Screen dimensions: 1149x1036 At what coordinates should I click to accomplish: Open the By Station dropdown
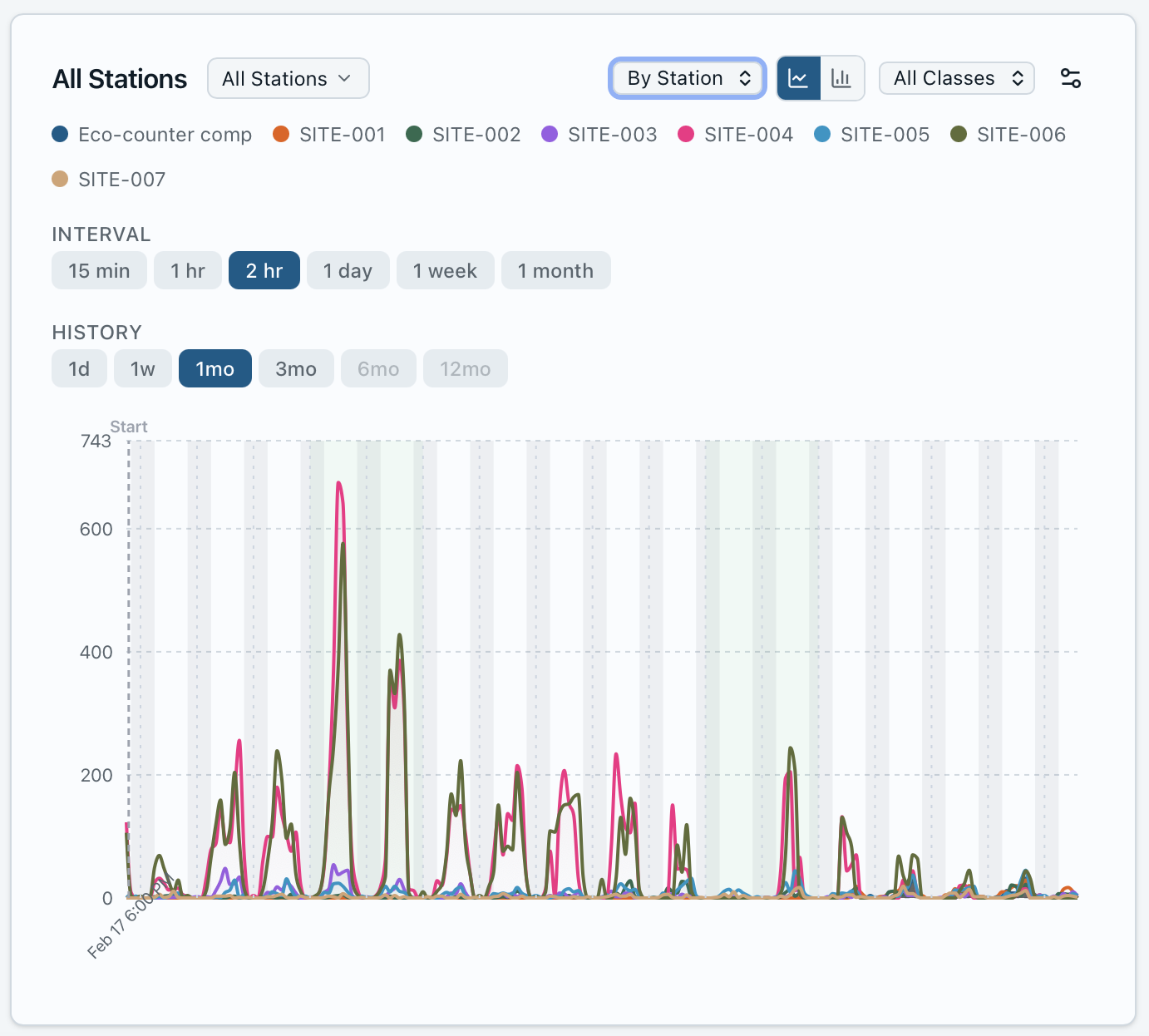click(x=687, y=77)
